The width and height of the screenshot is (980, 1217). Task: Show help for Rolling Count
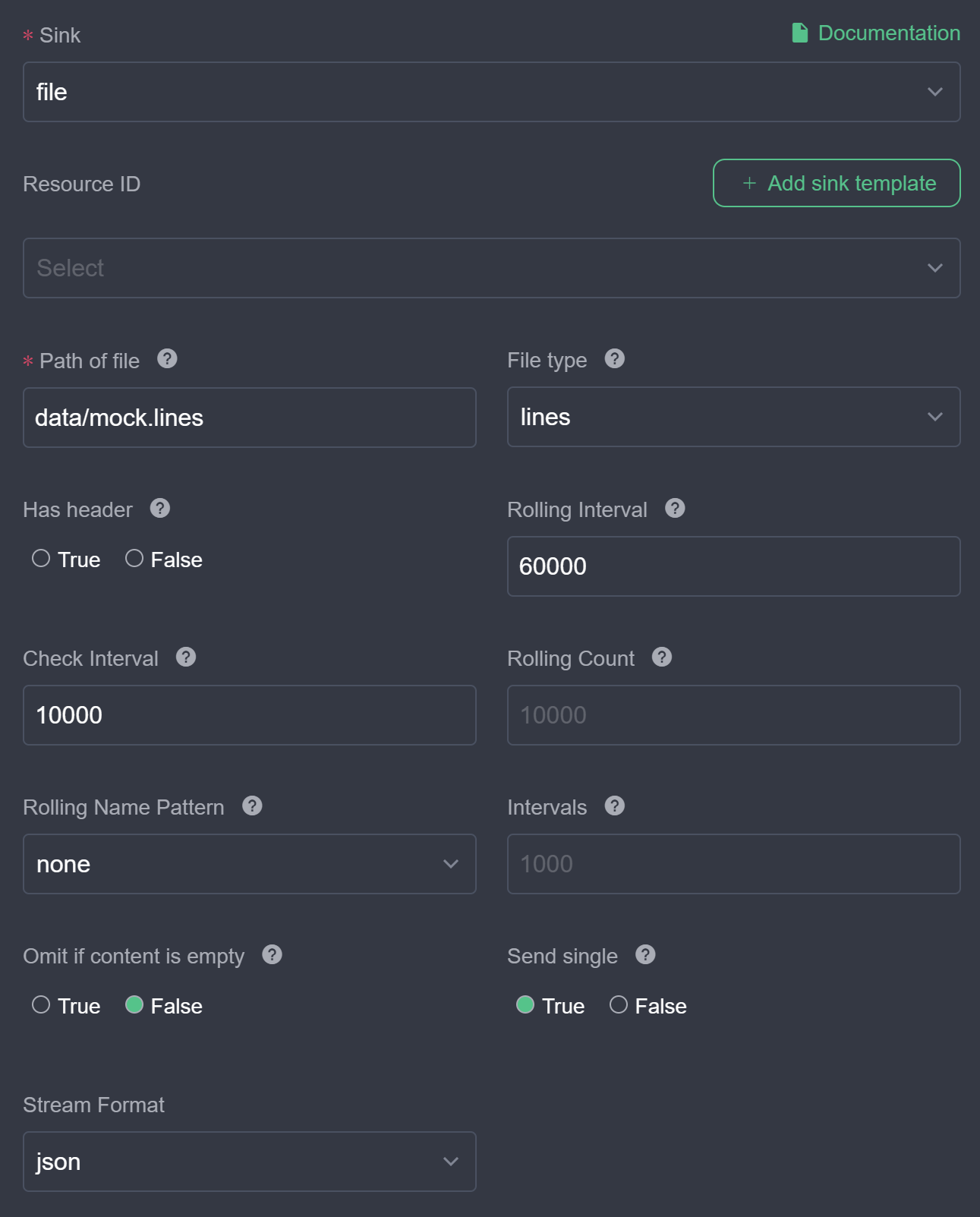(662, 657)
